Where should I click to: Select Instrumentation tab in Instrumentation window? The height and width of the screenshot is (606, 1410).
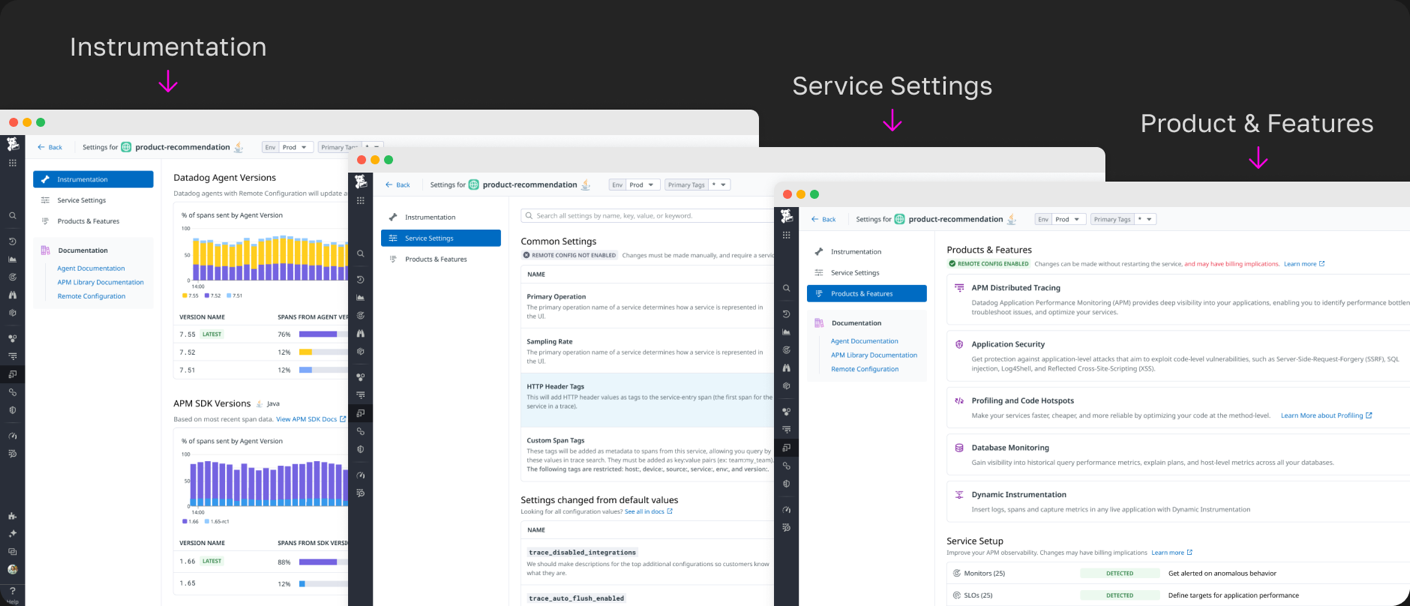coord(93,179)
